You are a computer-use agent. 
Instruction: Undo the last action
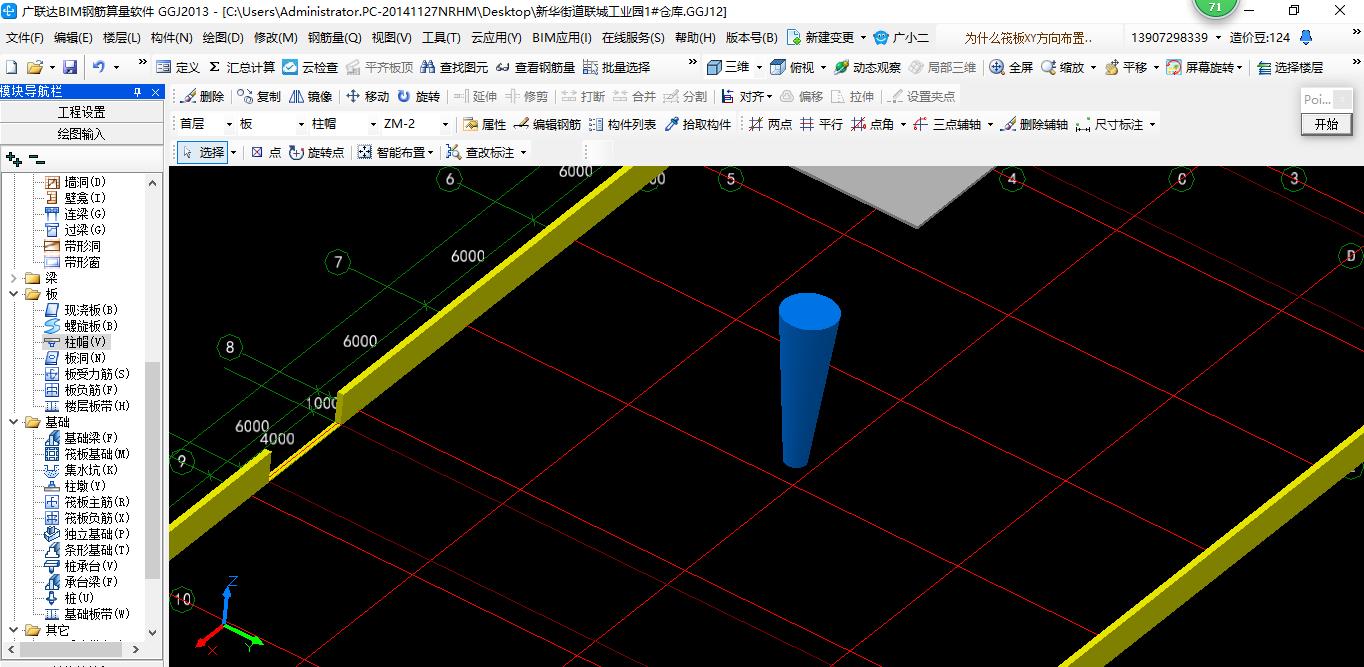pos(99,67)
